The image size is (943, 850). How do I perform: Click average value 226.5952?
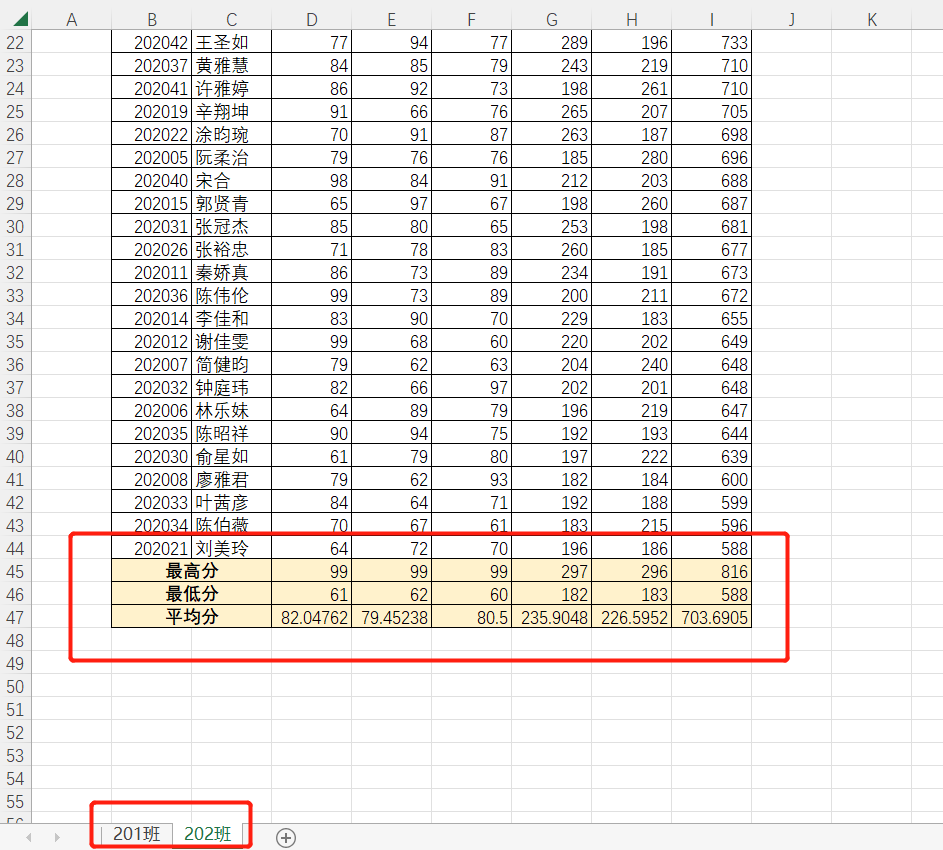point(631,617)
